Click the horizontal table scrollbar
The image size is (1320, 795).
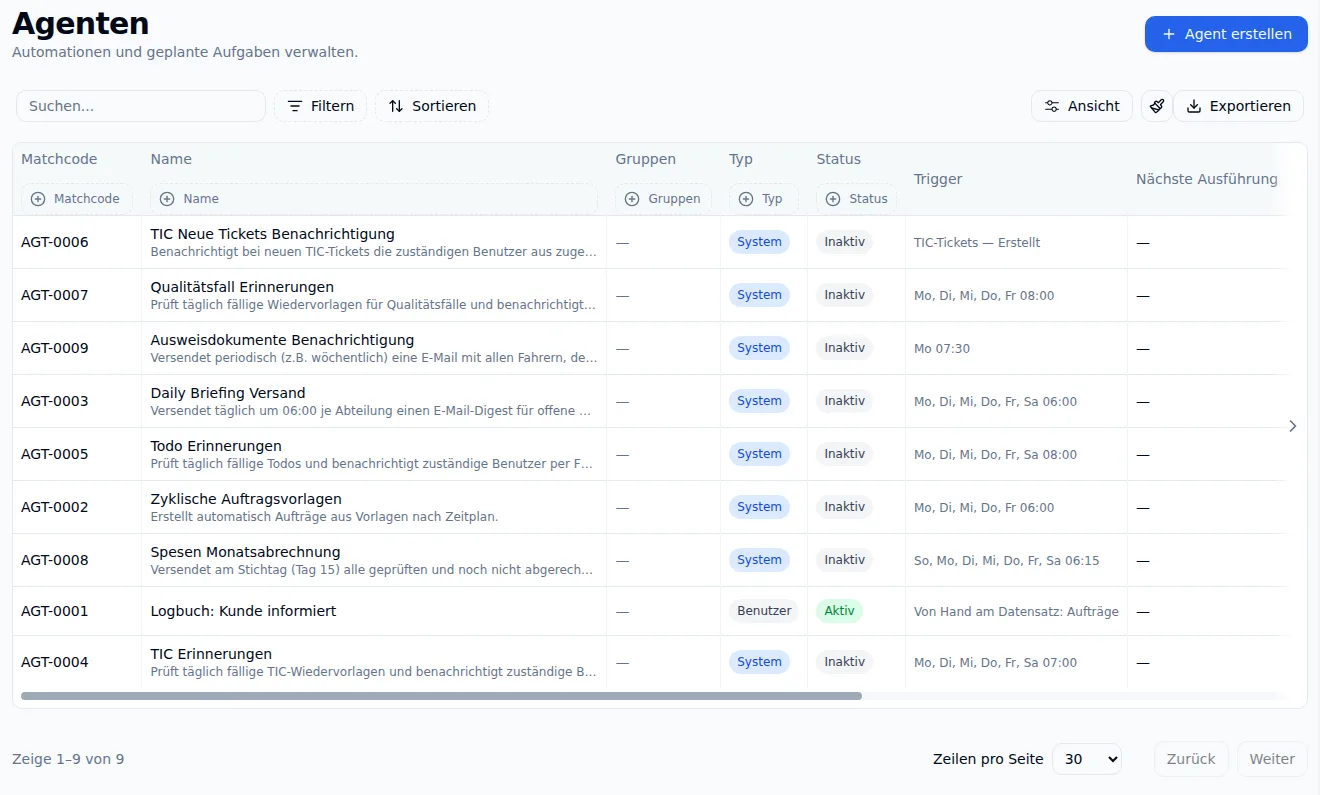441,696
